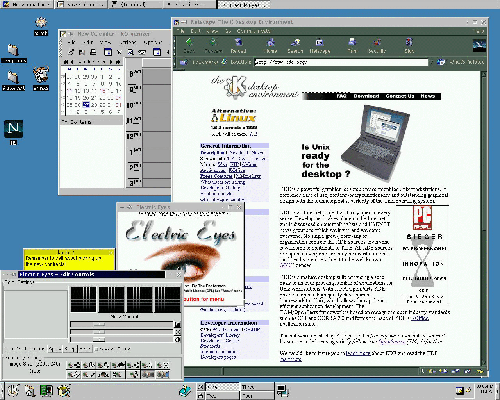Click the Contact Us link on KDE page
The height and width of the screenshot is (400, 500).
click(400, 96)
